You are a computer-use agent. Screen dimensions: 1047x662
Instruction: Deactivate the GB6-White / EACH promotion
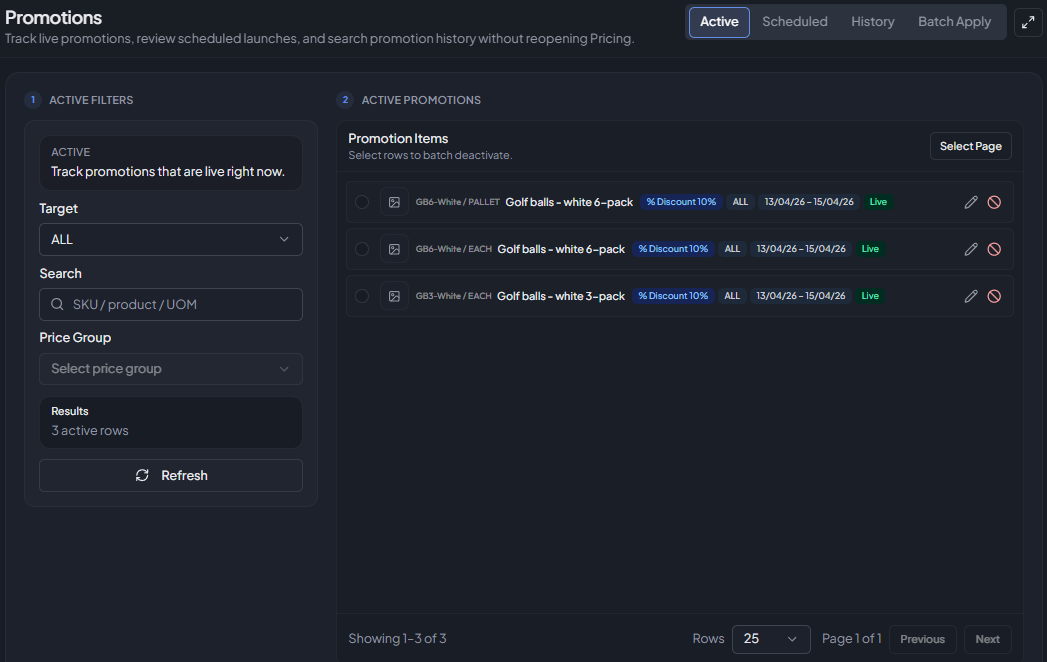[x=994, y=249]
